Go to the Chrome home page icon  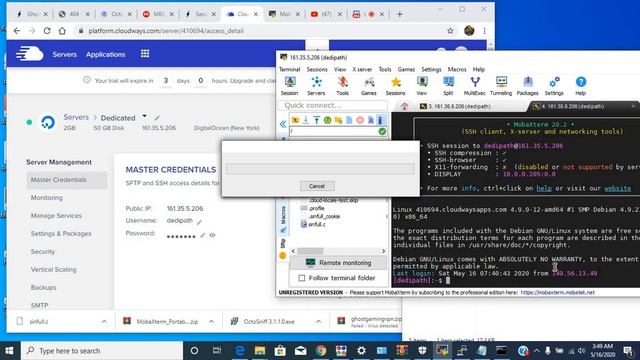point(62,31)
